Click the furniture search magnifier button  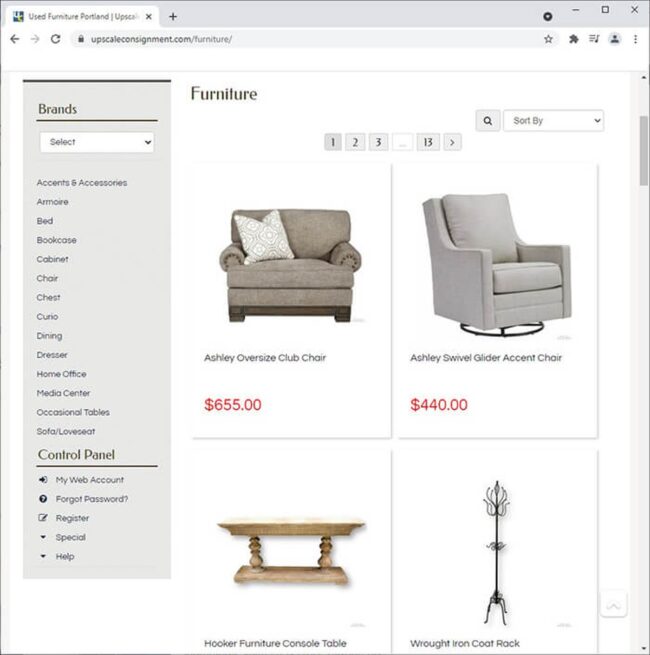point(488,121)
